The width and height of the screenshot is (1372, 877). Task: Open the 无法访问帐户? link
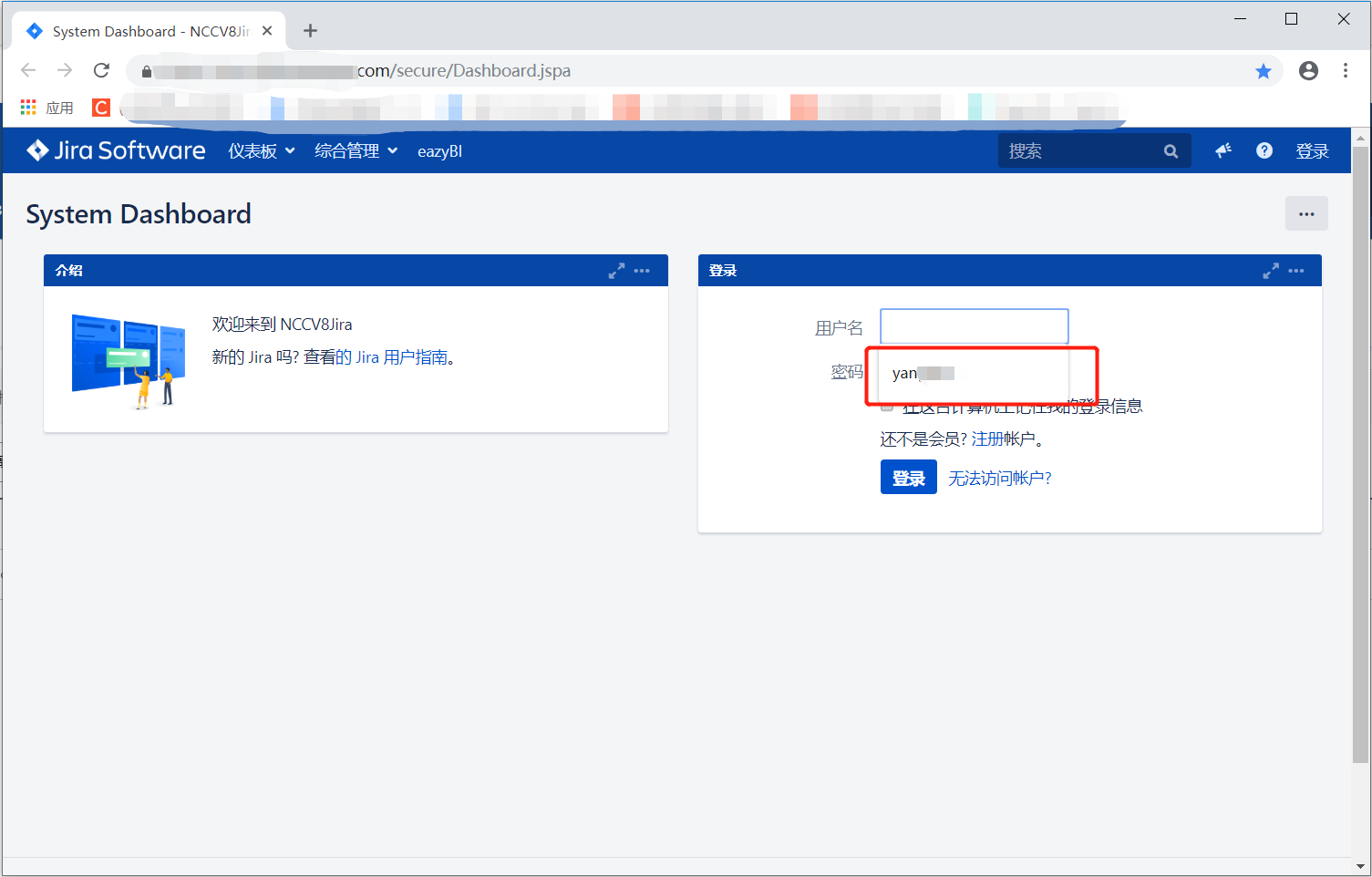(1000, 478)
